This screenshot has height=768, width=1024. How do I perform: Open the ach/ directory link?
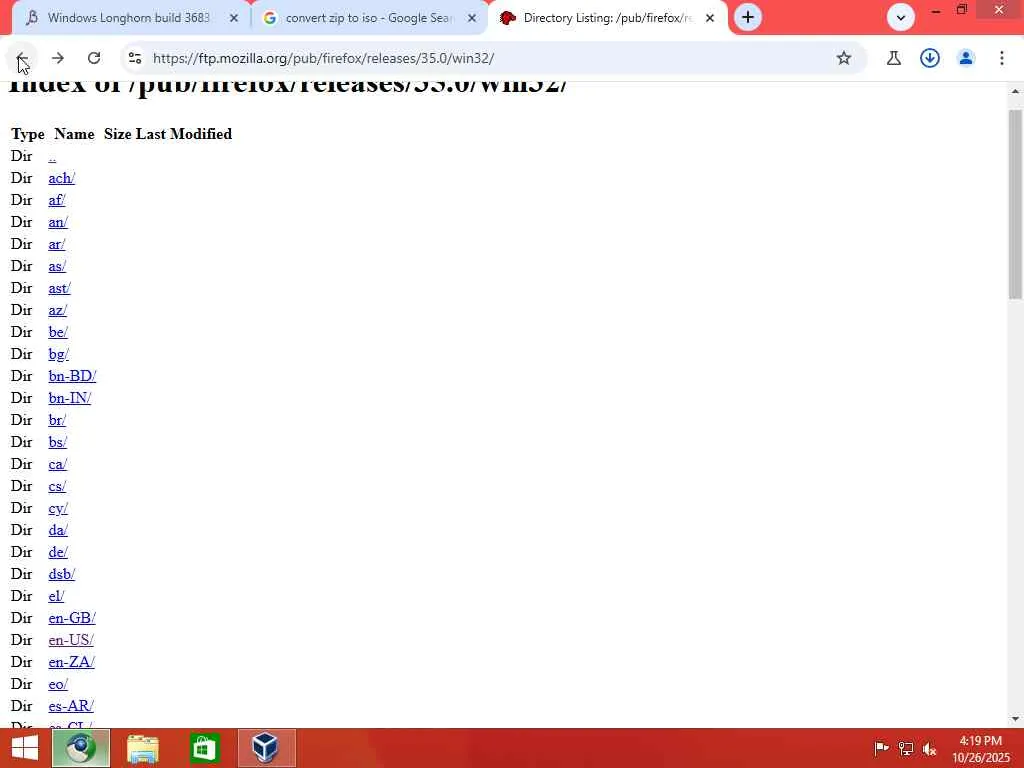pos(61,178)
